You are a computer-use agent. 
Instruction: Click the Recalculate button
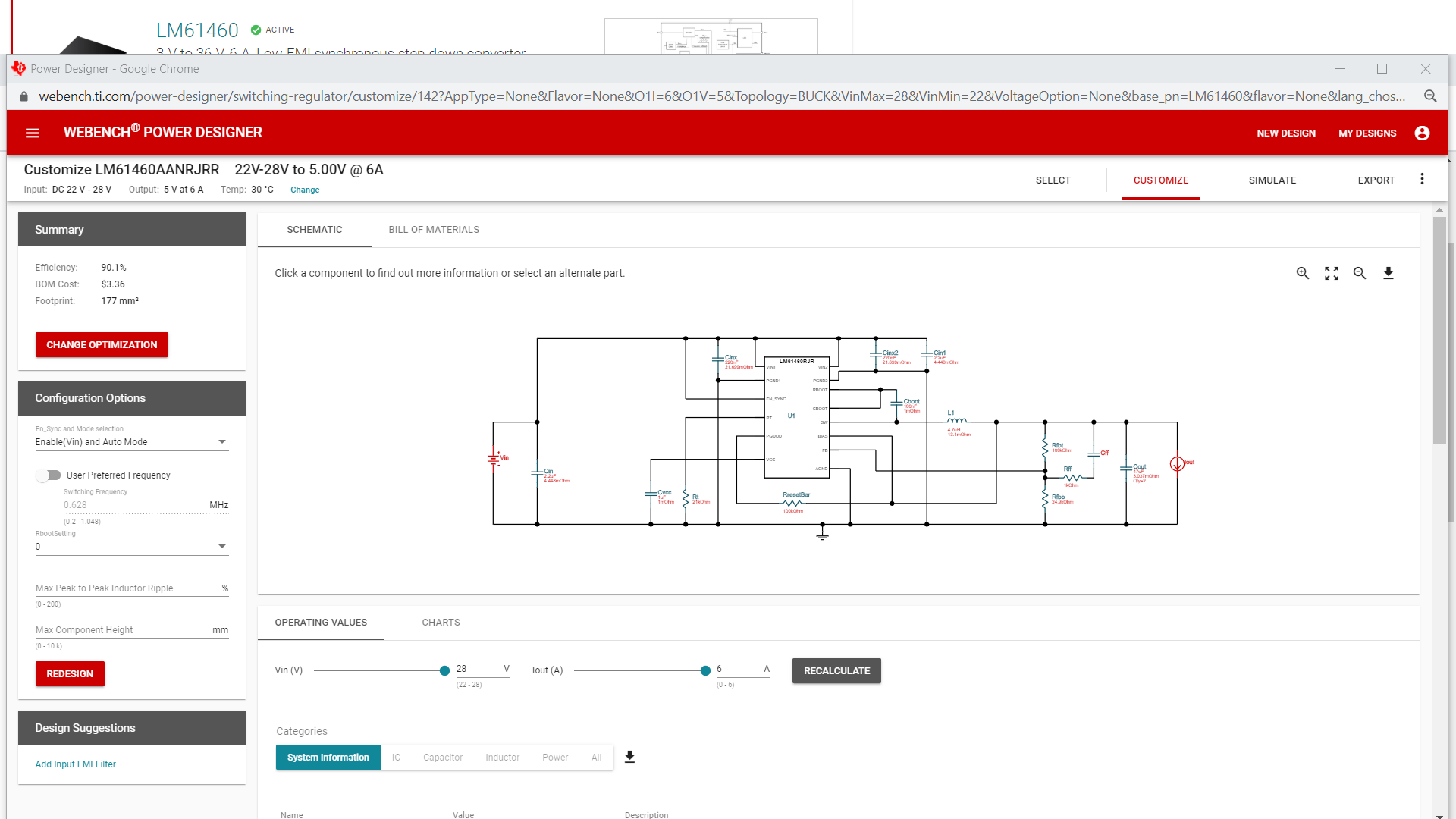836,671
